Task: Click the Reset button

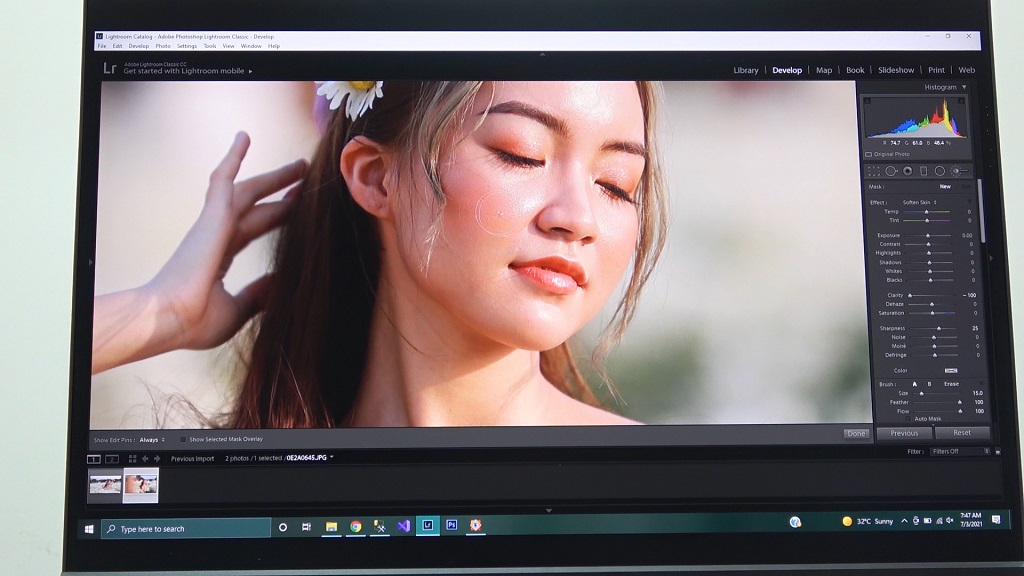Action: 961,432
